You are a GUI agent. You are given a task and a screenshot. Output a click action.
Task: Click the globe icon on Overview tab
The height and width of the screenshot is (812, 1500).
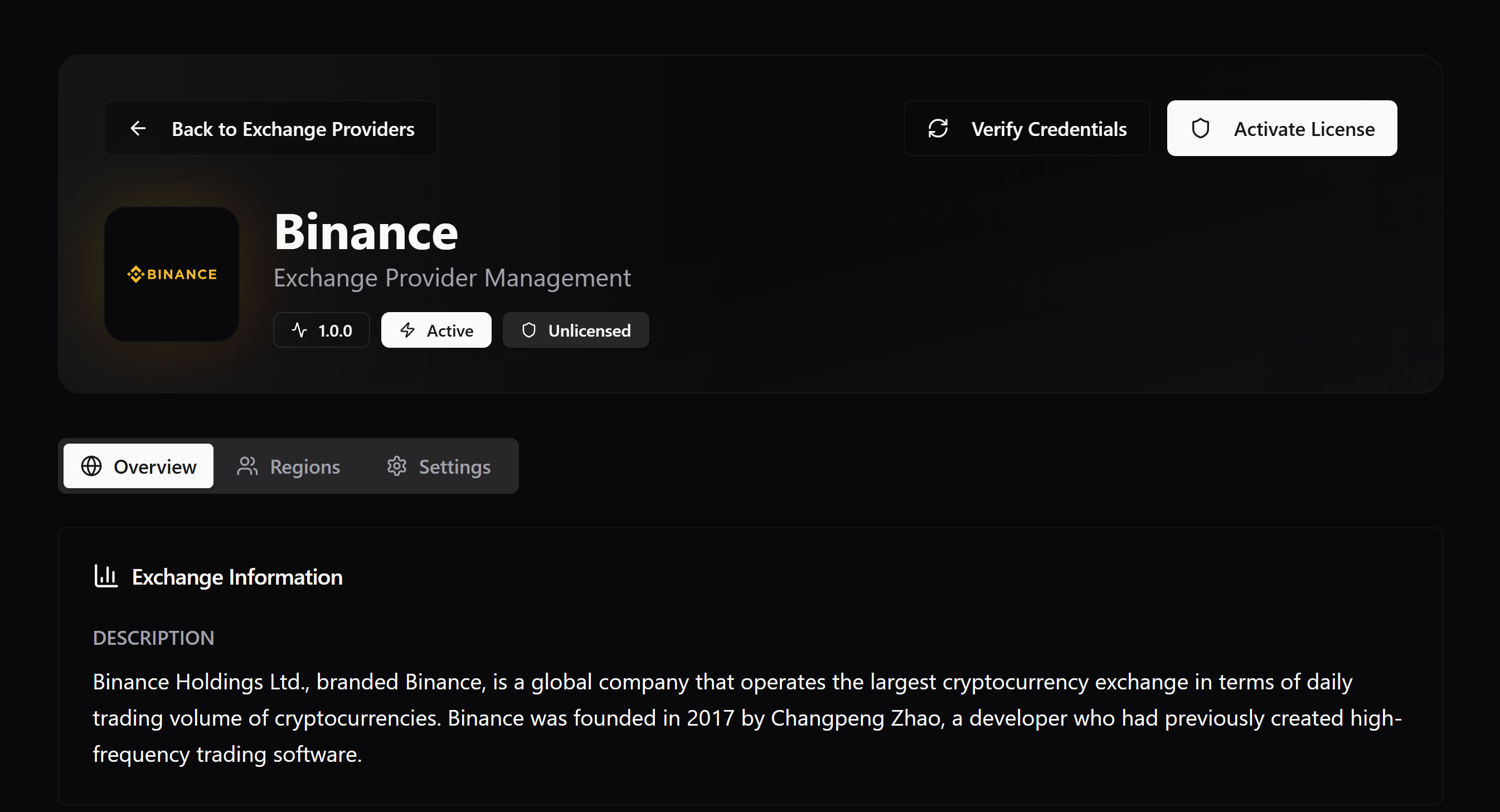(x=91, y=466)
